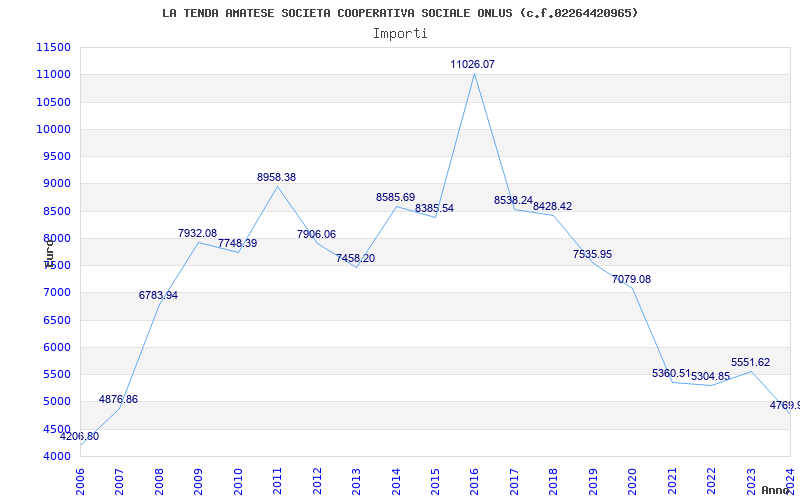The height and width of the screenshot is (500, 800).
Task: Select the 5500 y-axis value
Action: [x=57, y=374]
